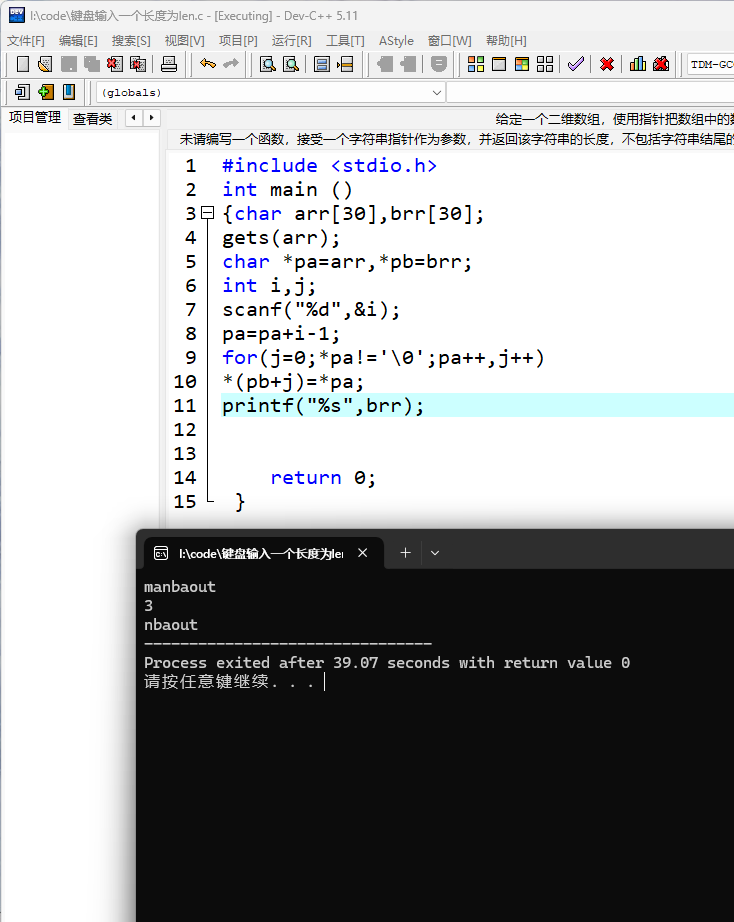
Task: Click the document icon left of green plus
Action: (22, 92)
